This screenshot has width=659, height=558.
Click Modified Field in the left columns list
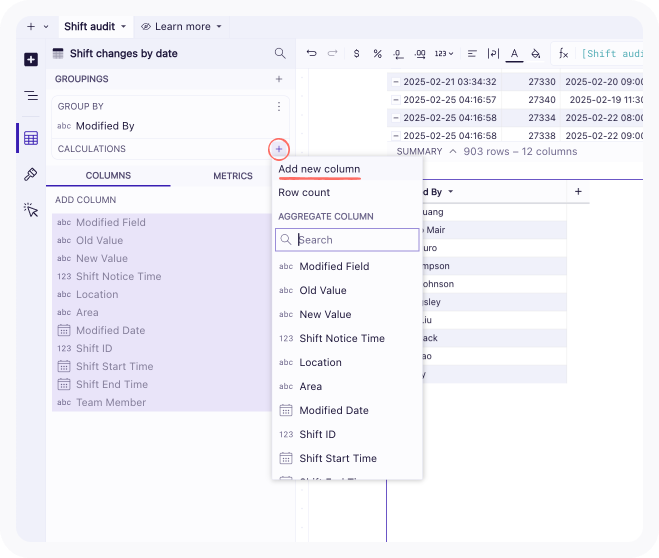[x=162, y=222]
